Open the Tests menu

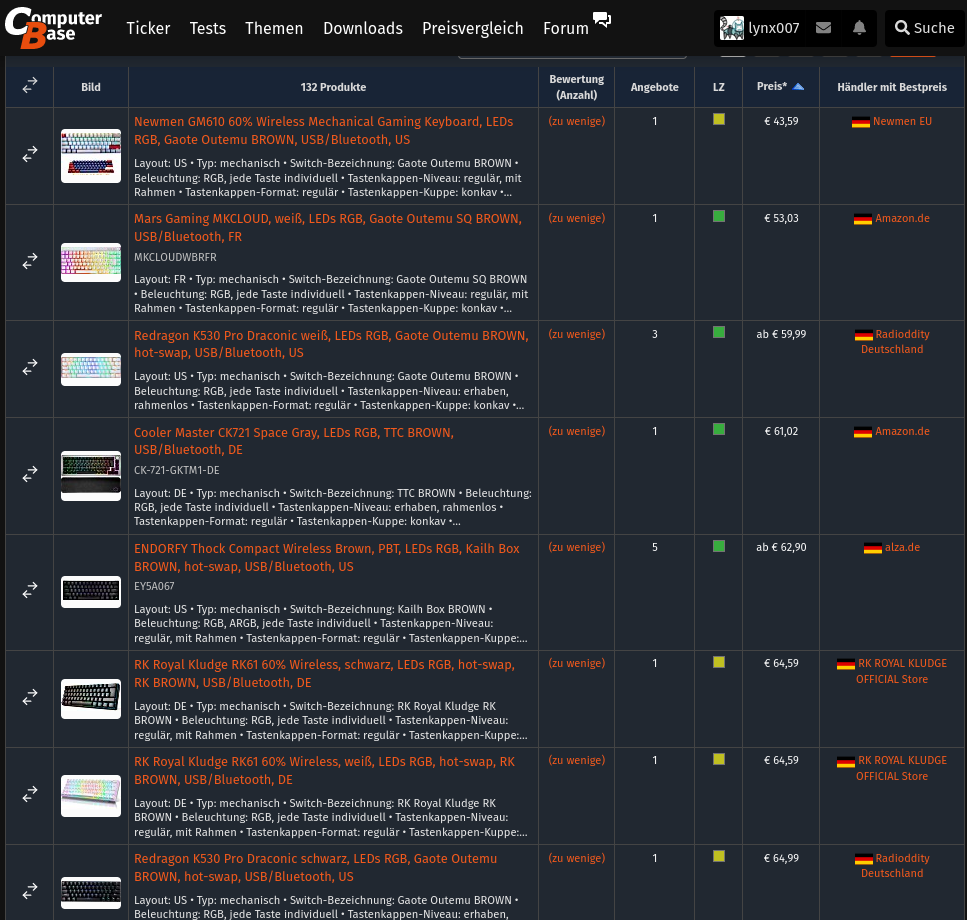208,28
